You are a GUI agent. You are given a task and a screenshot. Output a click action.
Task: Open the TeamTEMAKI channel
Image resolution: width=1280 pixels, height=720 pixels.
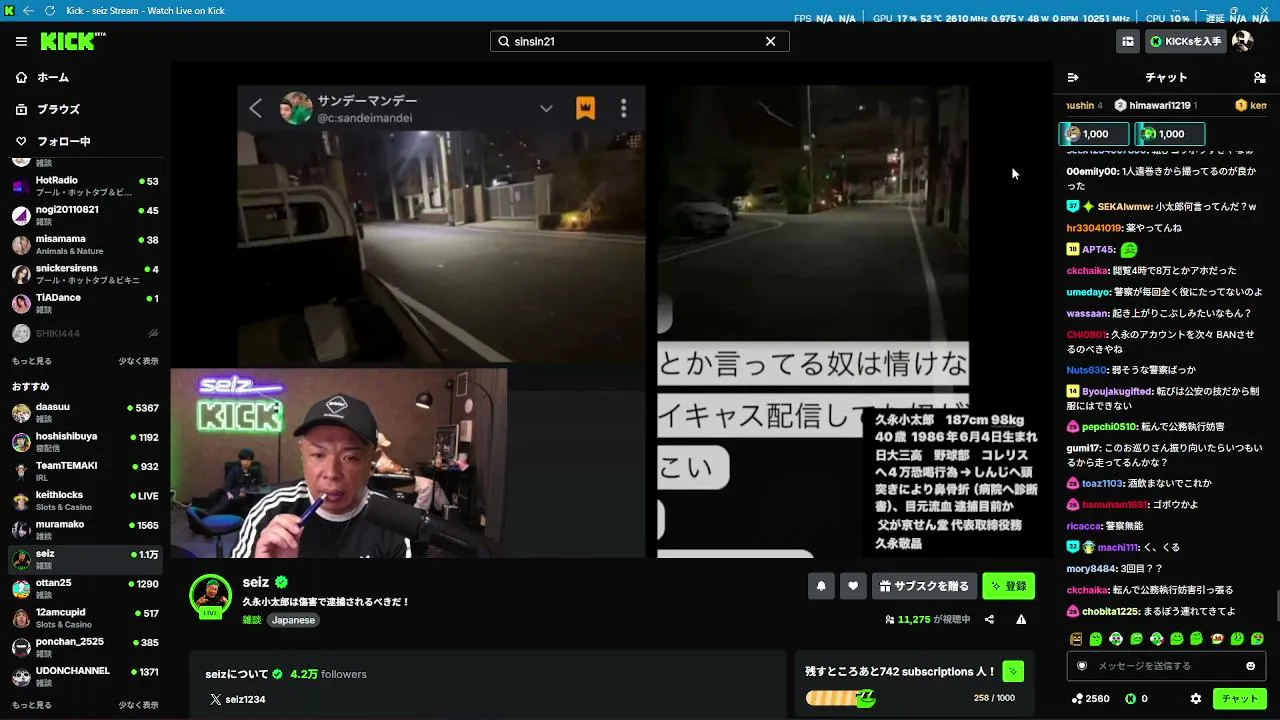click(x=85, y=471)
